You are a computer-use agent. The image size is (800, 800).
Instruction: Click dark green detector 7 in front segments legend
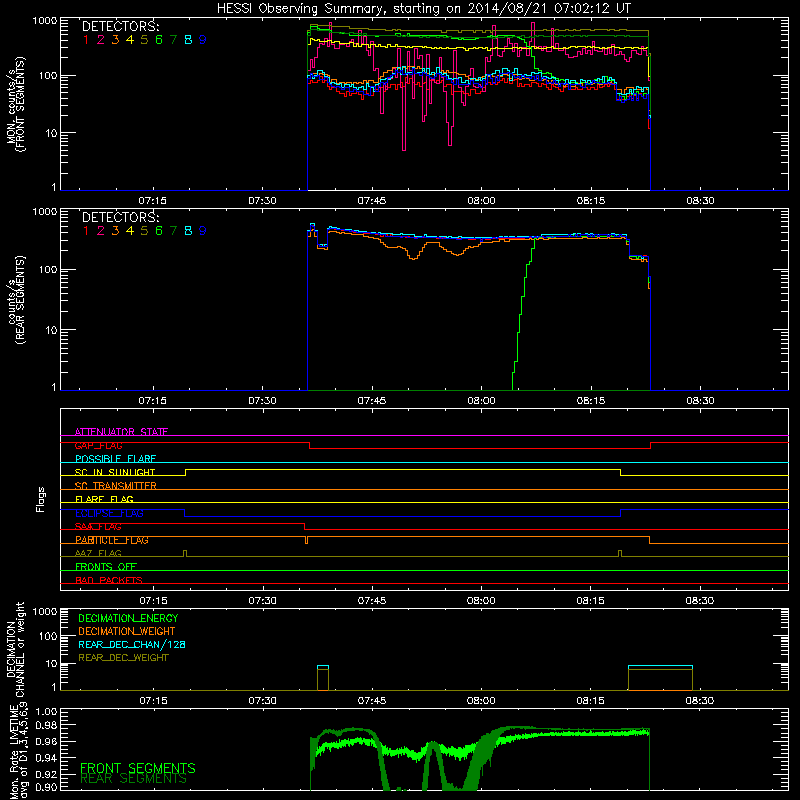(173, 40)
